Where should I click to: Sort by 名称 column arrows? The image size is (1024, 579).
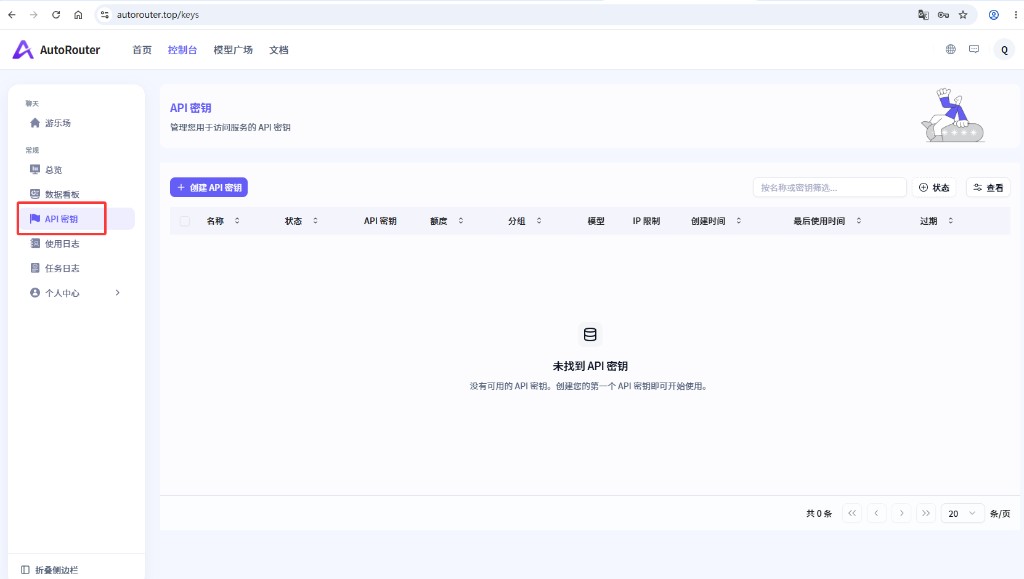[237, 221]
